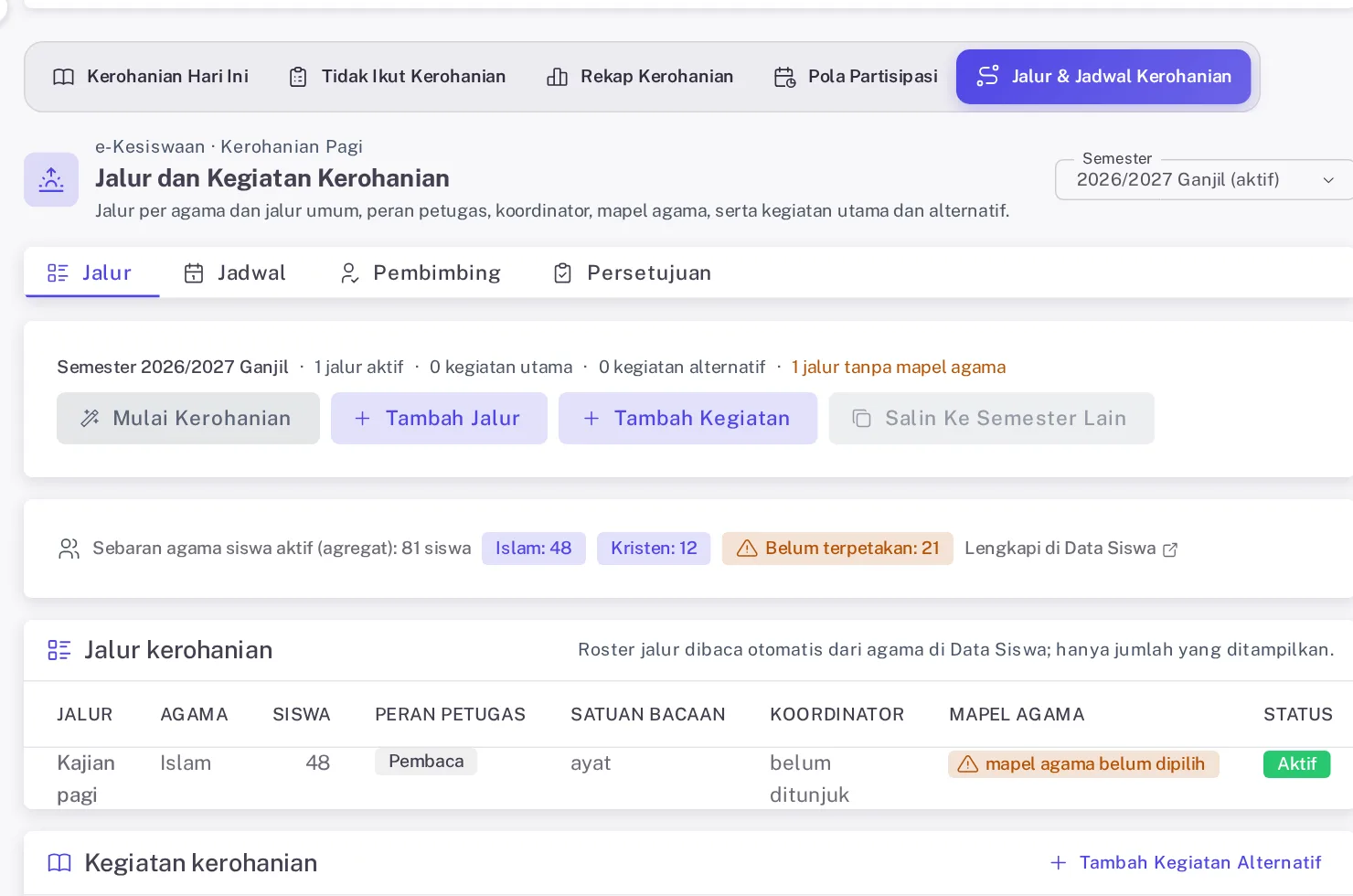Click the copy icon in Salin Ke Semester Lain

pos(862,419)
